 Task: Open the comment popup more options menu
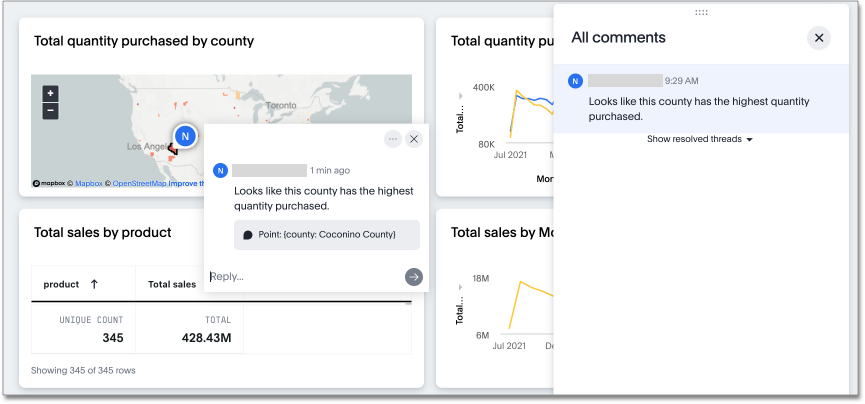click(x=393, y=139)
